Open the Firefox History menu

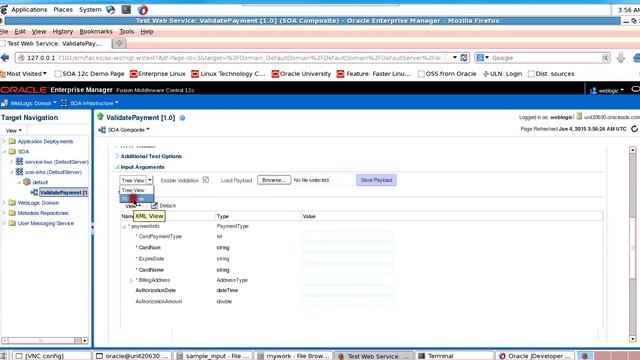(x=62, y=31)
